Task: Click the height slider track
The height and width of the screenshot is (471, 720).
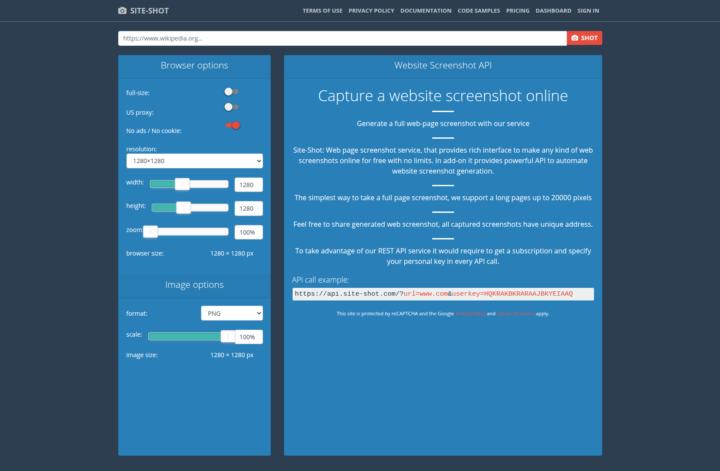Action: click(x=189, y=208)
